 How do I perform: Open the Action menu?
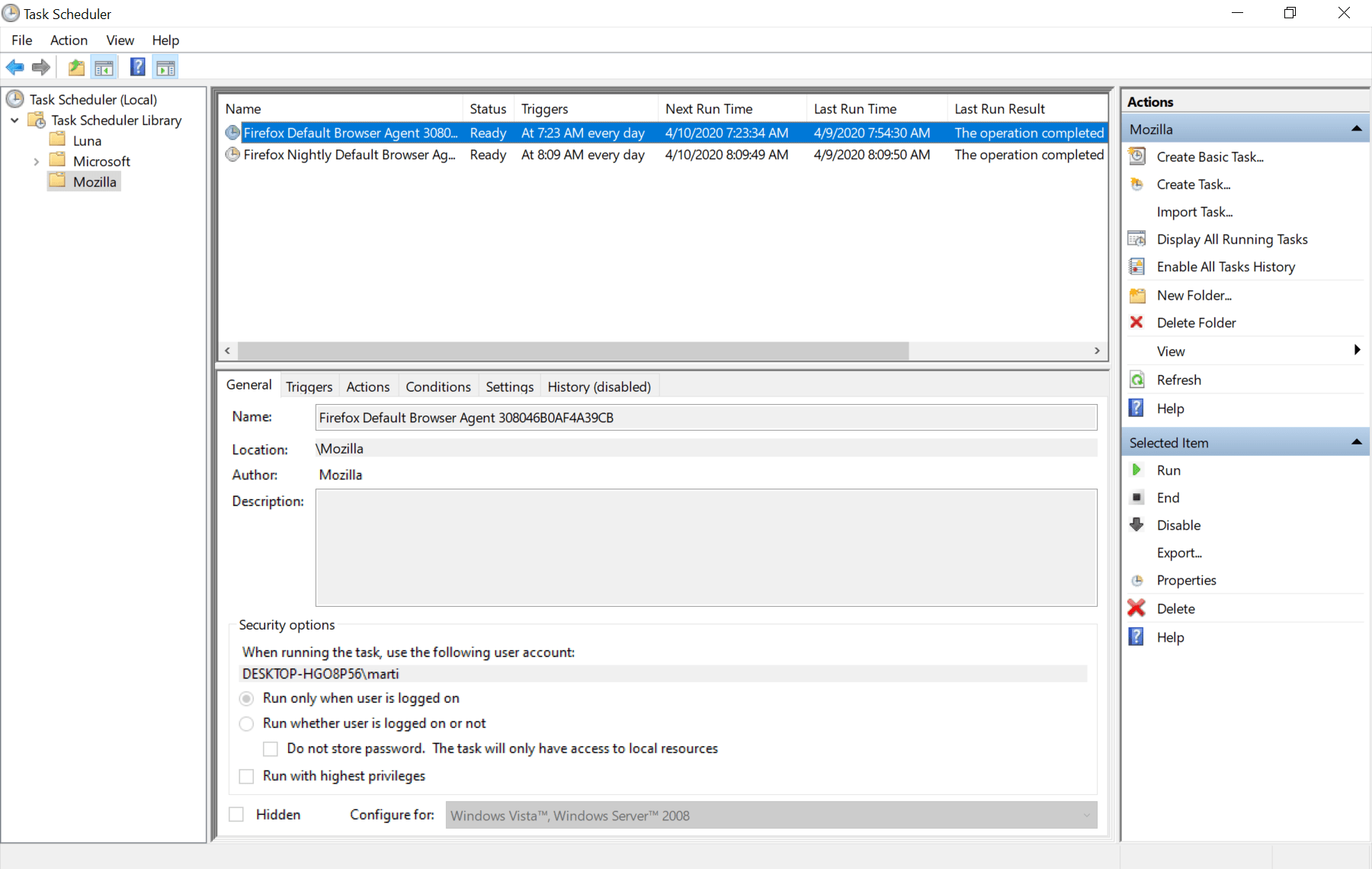pyautogui.click(x=69, y=40)
